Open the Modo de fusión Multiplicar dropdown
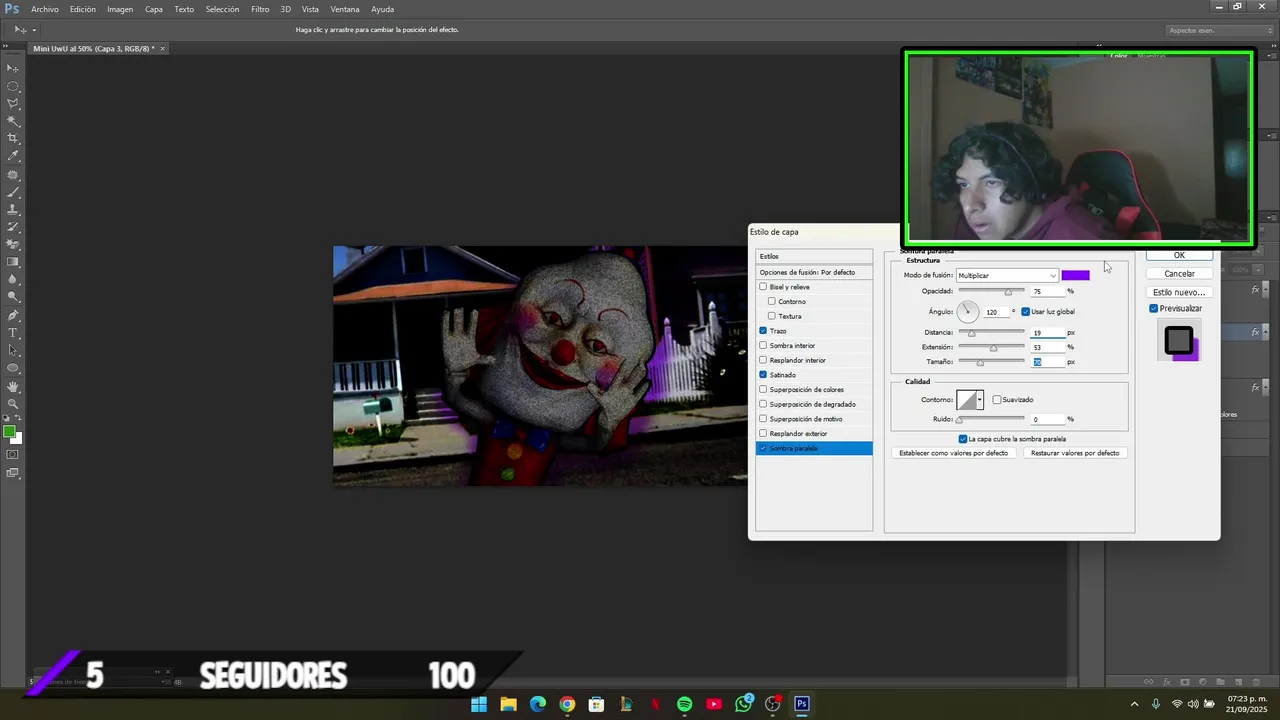This screenshot has height=720, width=1280. (1007, 275)
